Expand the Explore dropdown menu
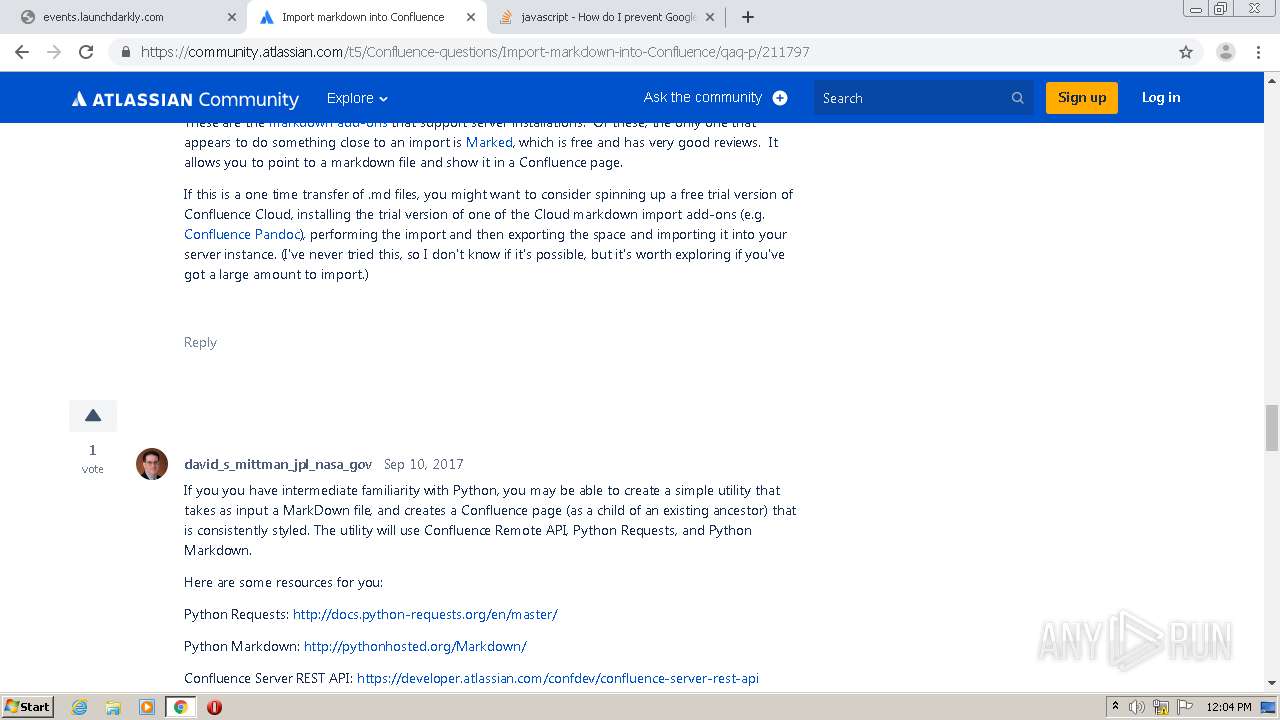The height and width of the screenshot is (720, 1280). click(357, 98)
